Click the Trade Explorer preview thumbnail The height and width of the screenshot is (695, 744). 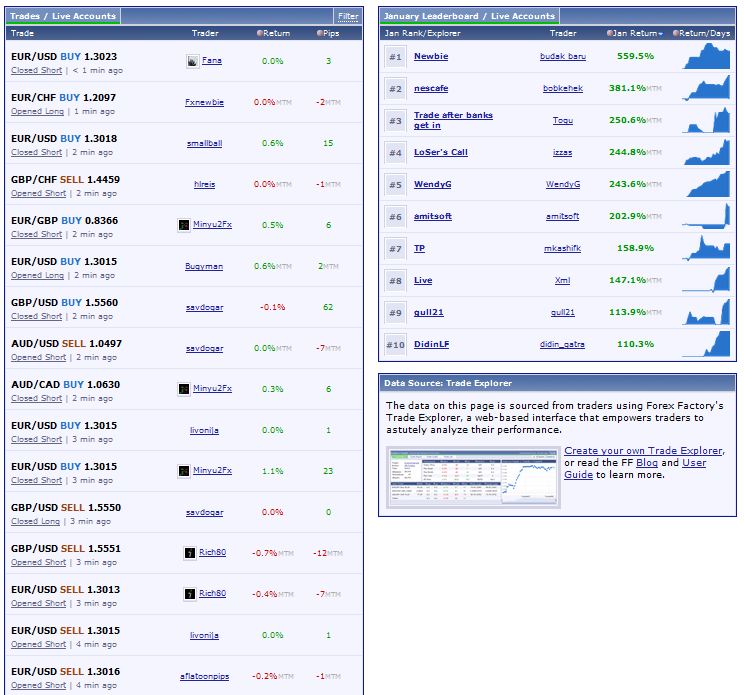click(472, 478)
